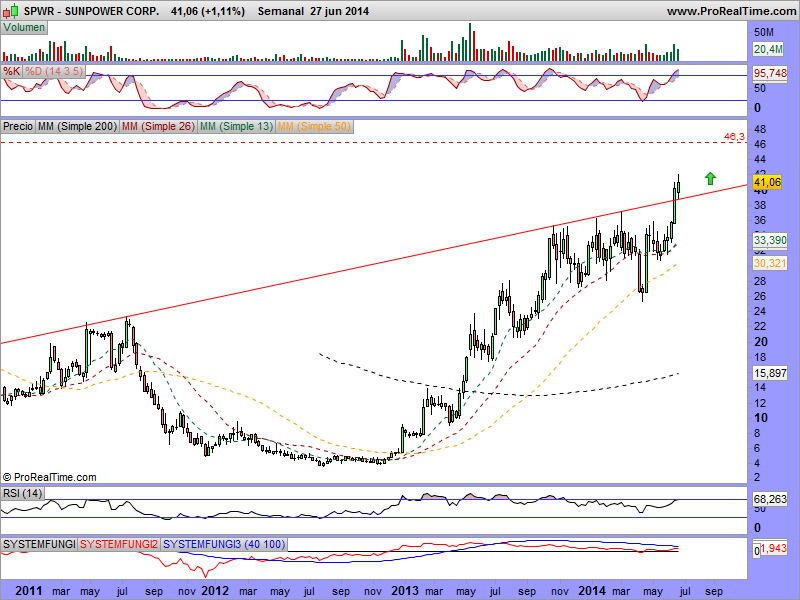Click the 2012 year on time axis
This screenshot has width=800, height=600.
pos(215,591)
